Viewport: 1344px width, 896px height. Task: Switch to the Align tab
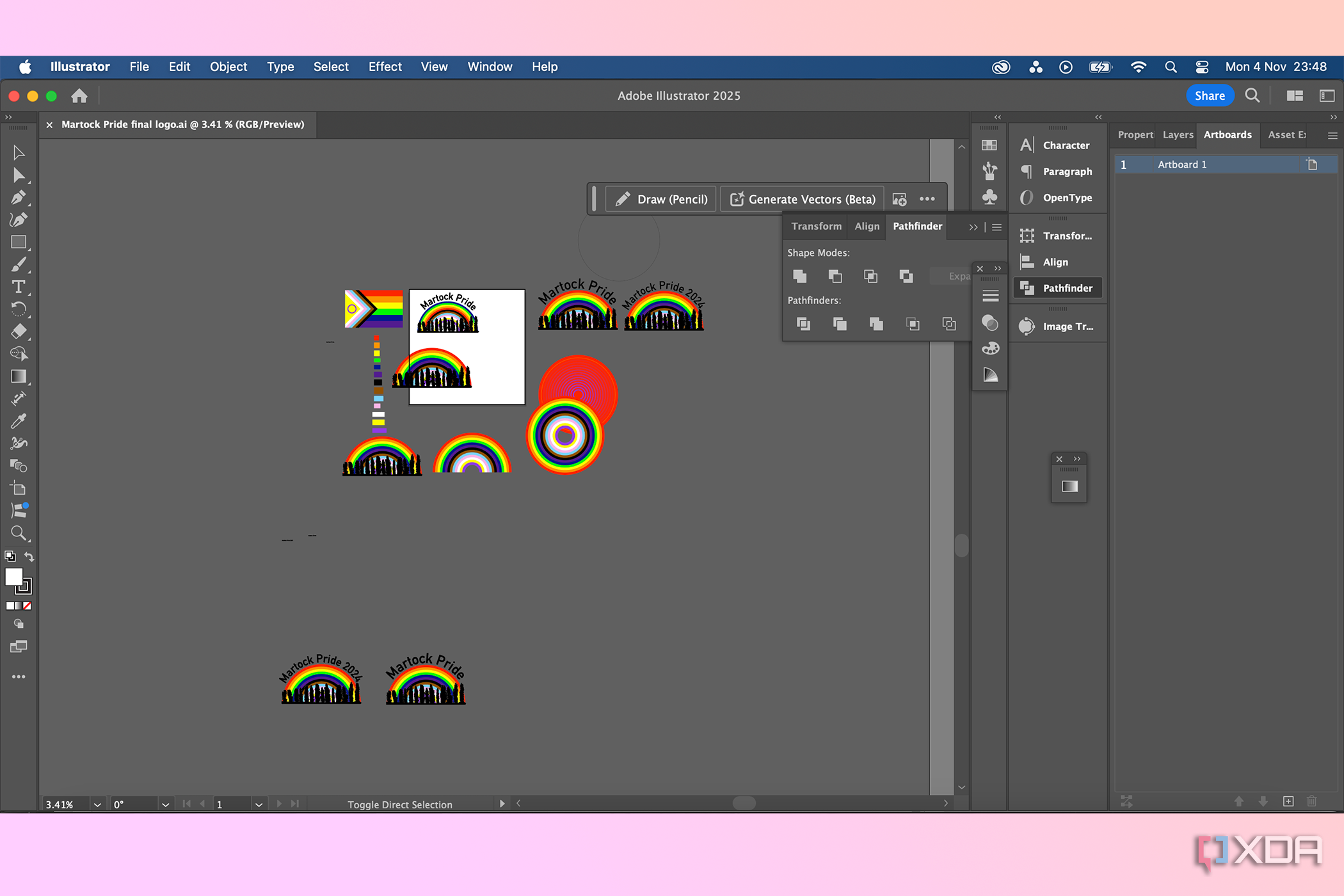point(867,226)
